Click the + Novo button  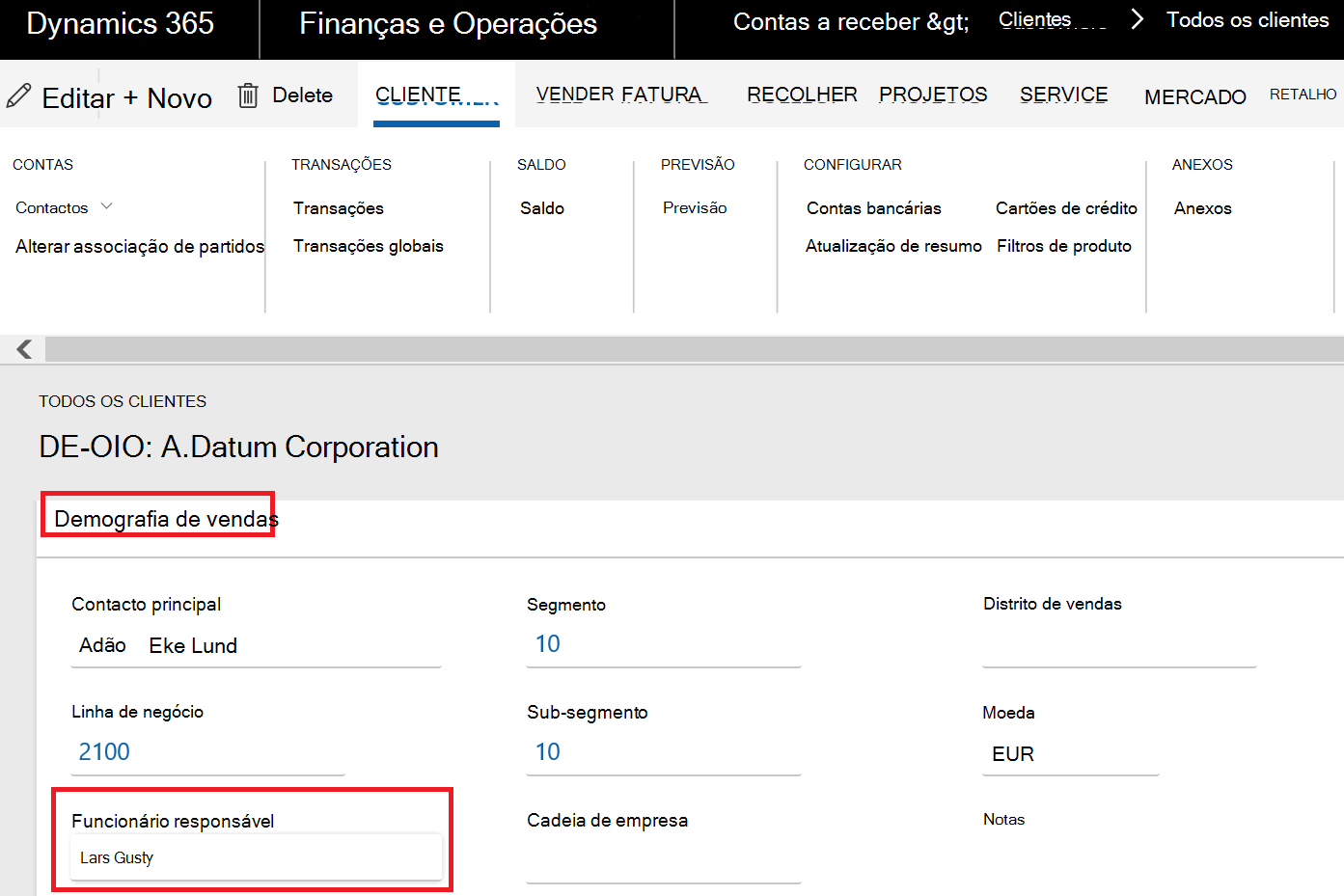pos(168,98)
